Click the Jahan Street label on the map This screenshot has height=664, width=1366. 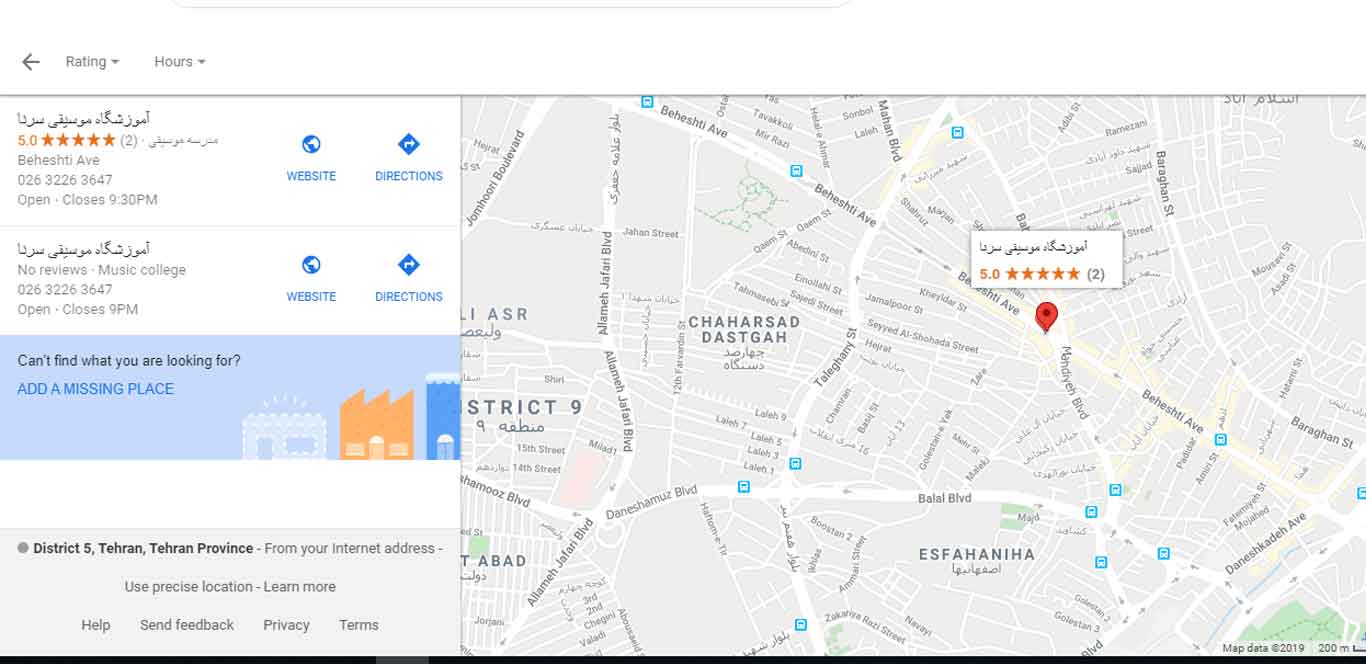coord(651,233)
